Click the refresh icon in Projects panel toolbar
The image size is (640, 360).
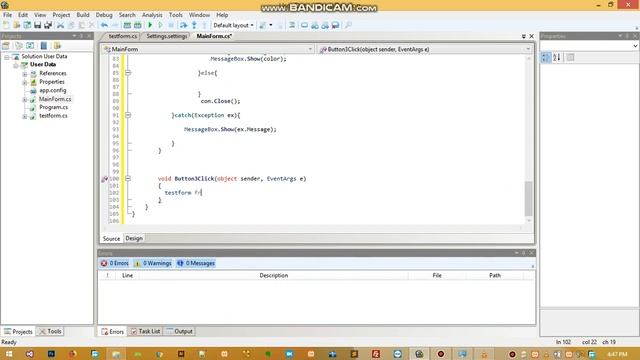tap(30, 46)
